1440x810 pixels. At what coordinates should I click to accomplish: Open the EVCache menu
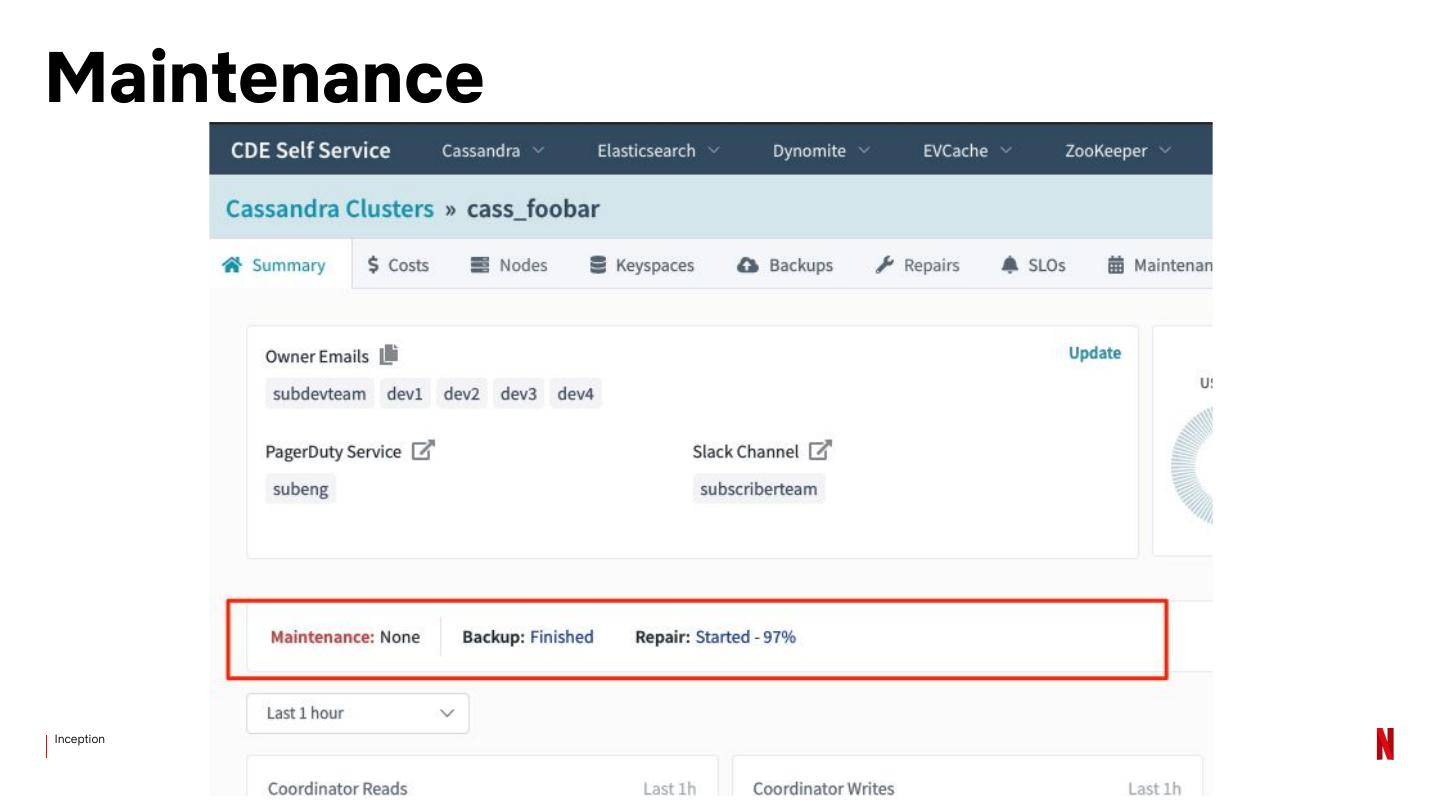coord(966,151)
